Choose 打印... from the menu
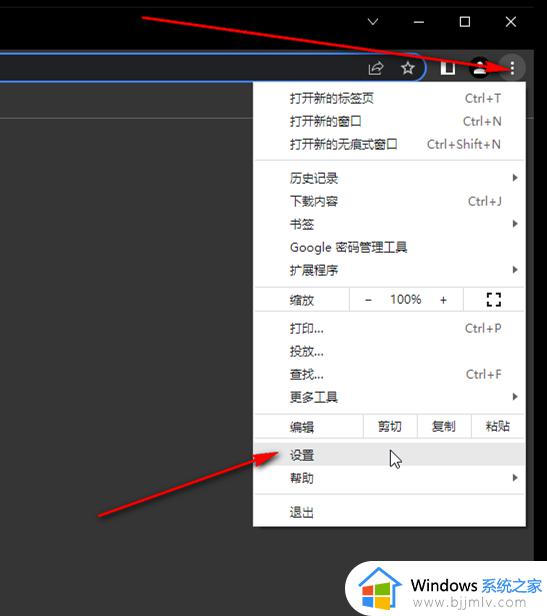 pyautogui.click(x=389, y=328)
